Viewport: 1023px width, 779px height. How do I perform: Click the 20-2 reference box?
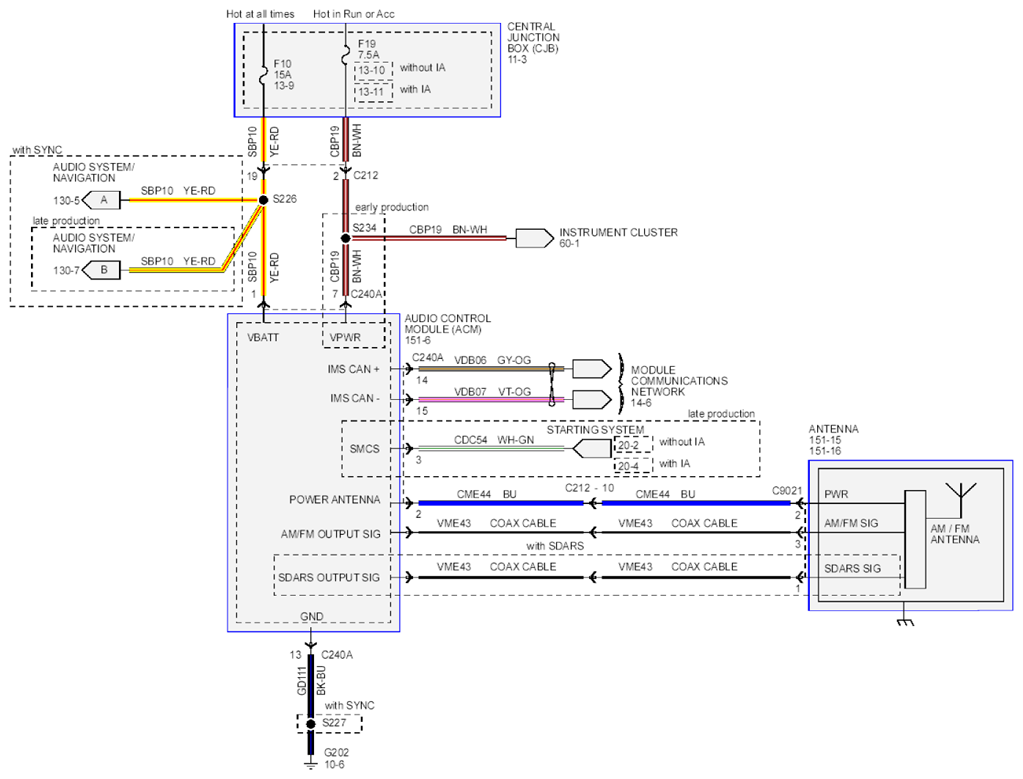pyautogui.click(x=633, y=445)
